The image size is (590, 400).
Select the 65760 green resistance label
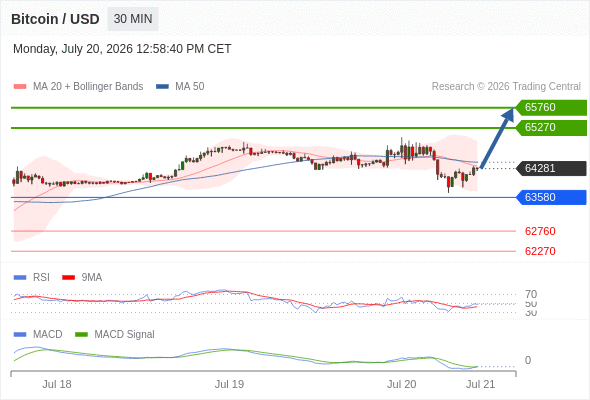click(x=551, y=107)
